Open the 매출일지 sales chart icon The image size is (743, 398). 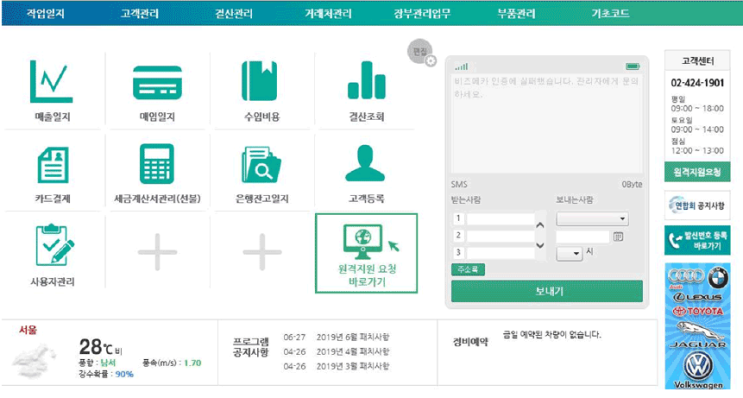pos(52,81)
